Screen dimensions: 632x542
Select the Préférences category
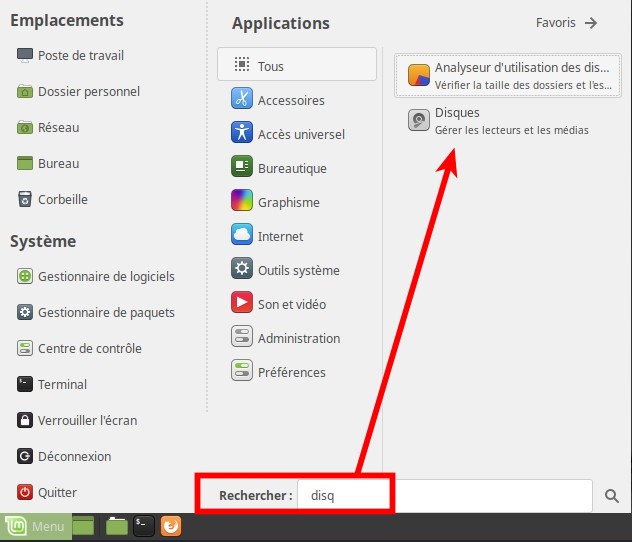291,372
